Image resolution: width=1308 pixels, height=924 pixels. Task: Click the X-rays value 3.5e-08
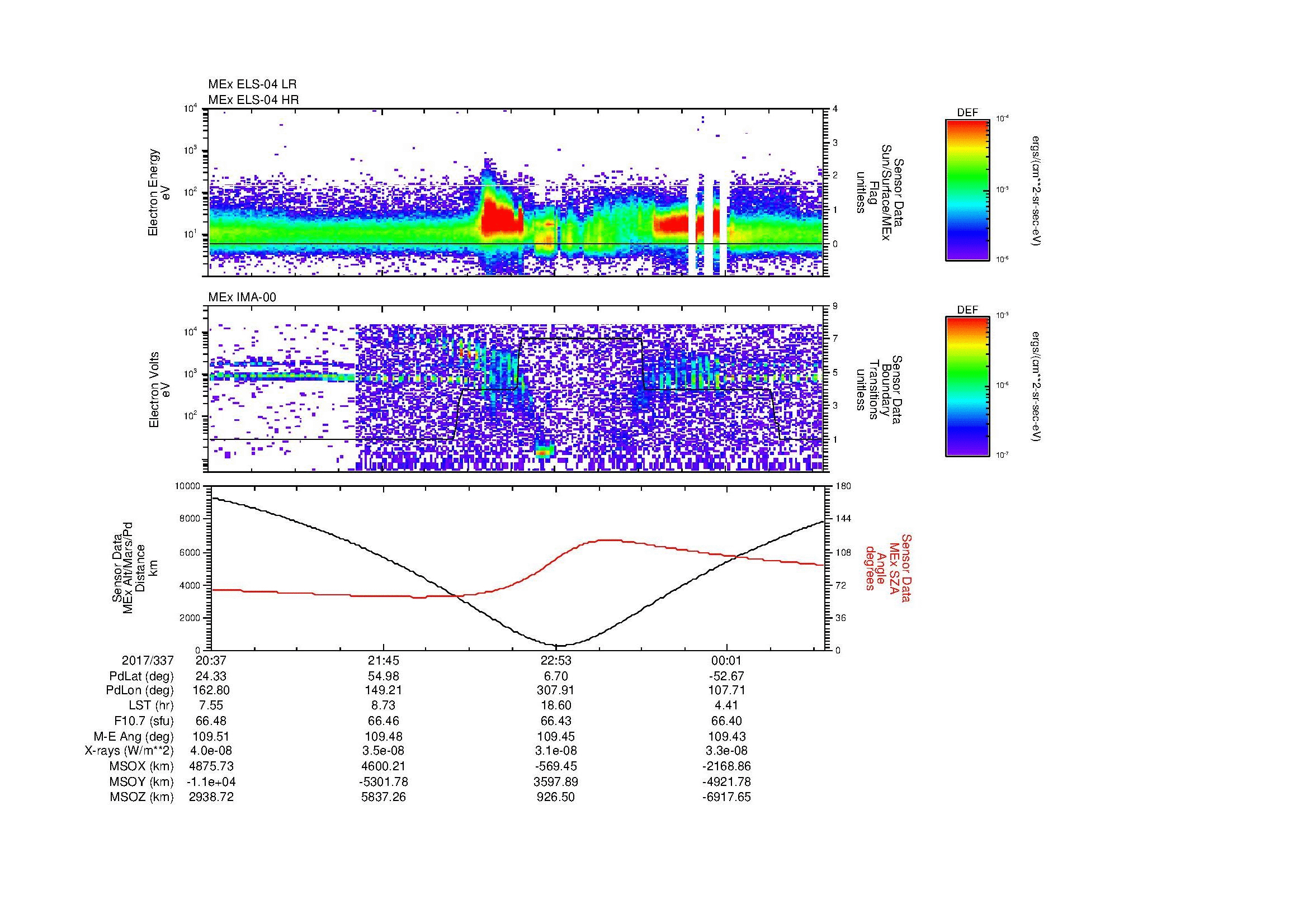(384, 751)
